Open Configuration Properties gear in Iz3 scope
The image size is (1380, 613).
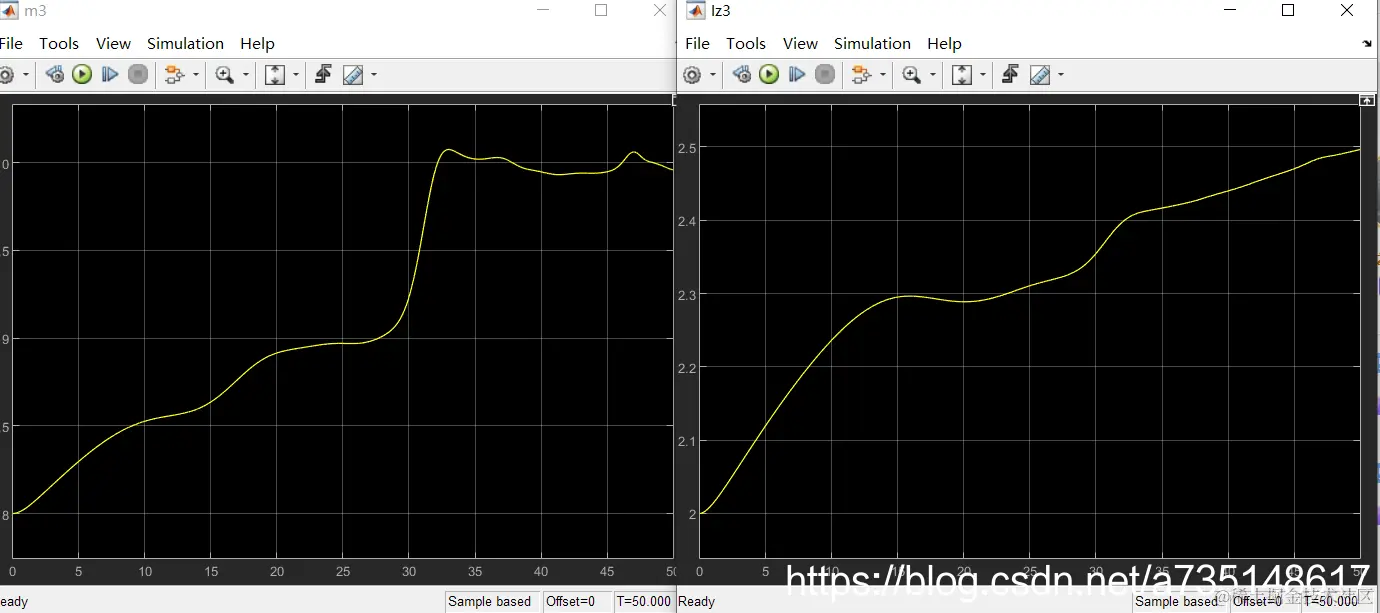point(692,74)
